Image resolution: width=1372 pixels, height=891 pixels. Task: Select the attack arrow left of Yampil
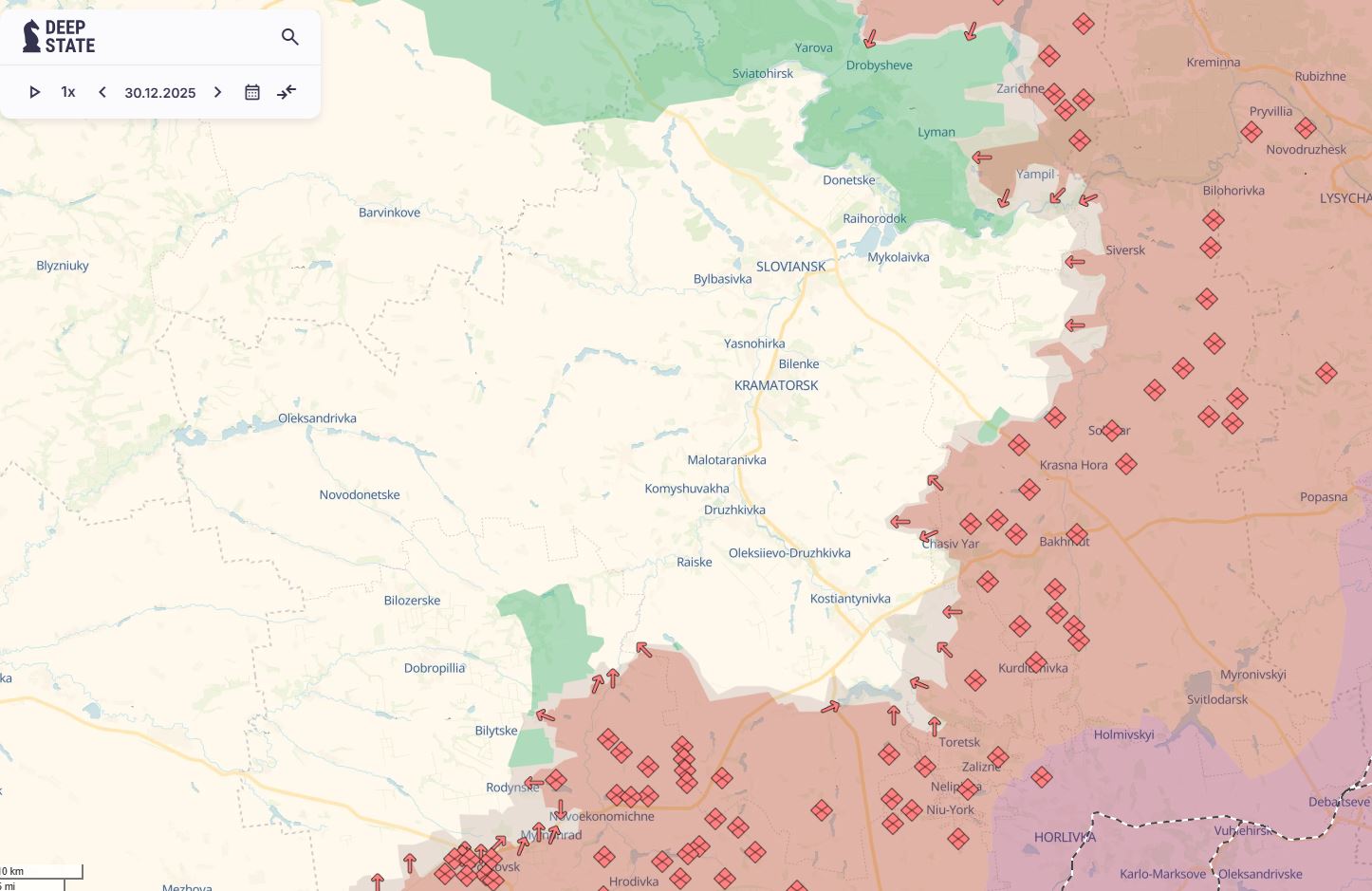pos(982,158)
